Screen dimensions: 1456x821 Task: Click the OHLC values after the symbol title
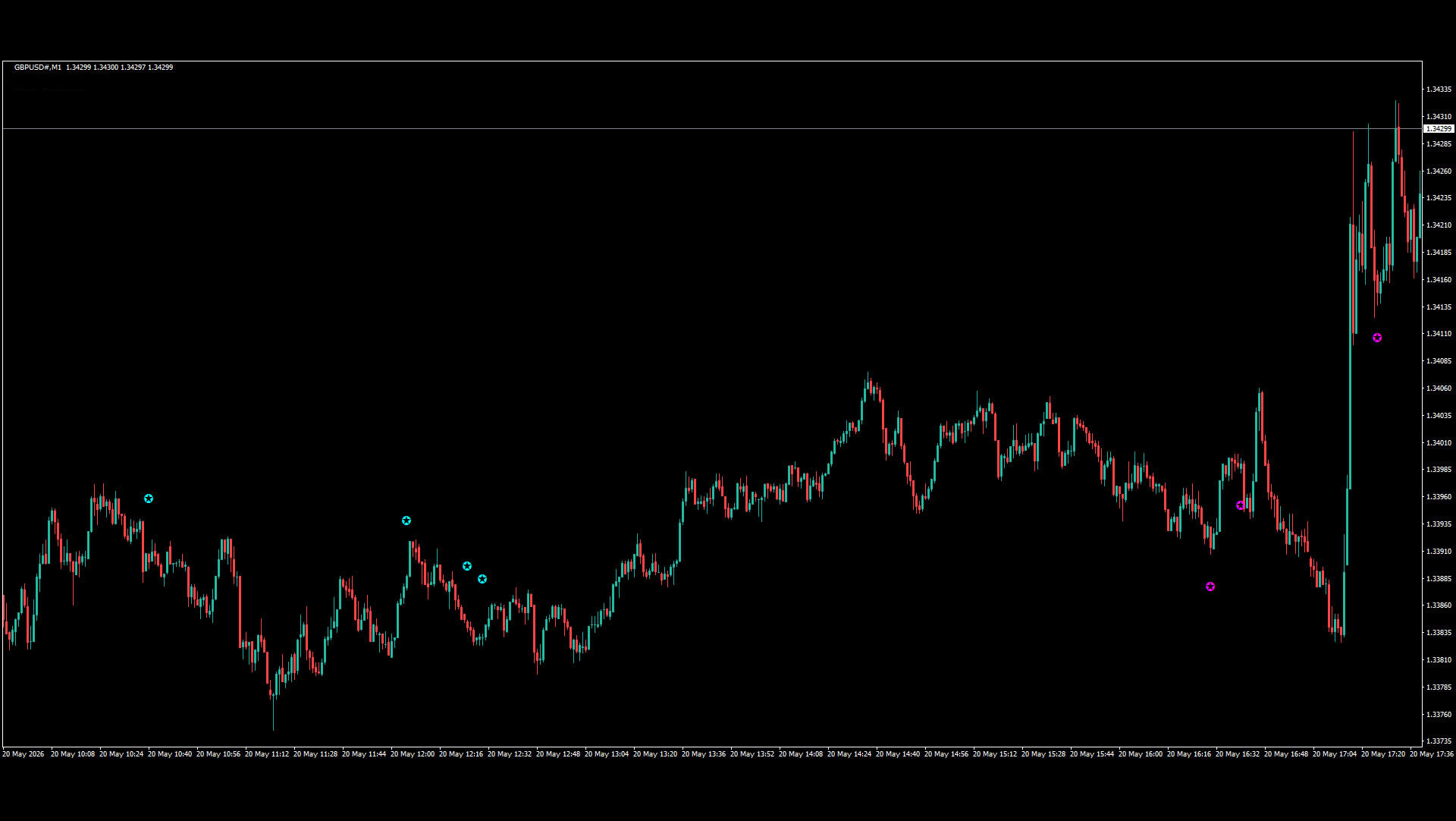119,68
